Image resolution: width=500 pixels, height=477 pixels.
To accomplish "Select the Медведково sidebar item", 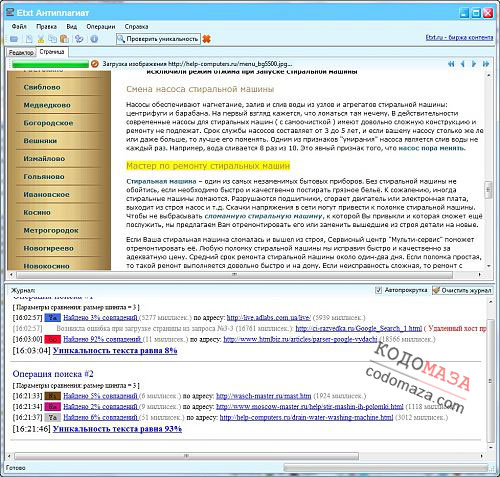I will tap(47, 105).
